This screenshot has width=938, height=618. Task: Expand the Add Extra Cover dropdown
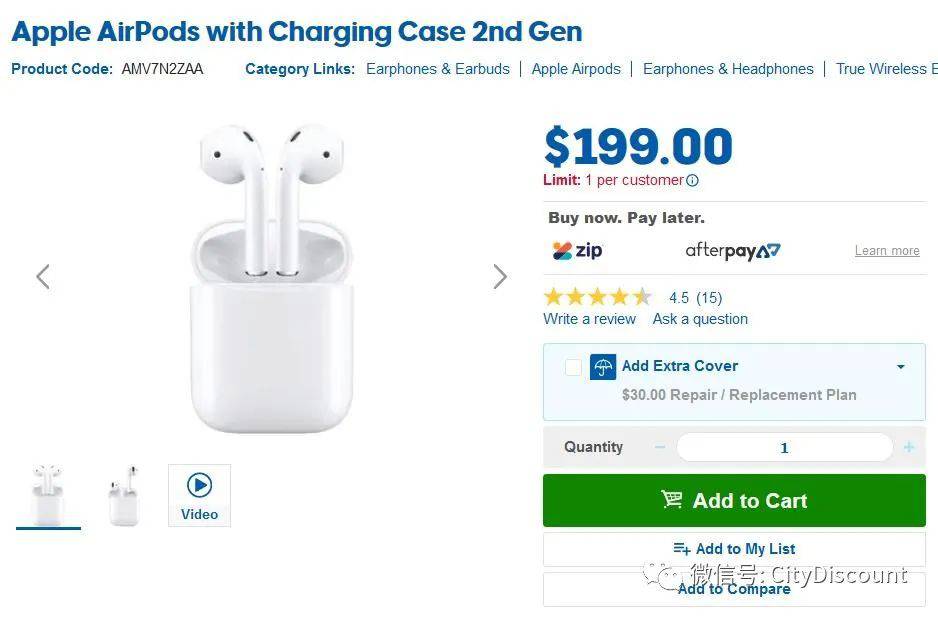[900, 367]
